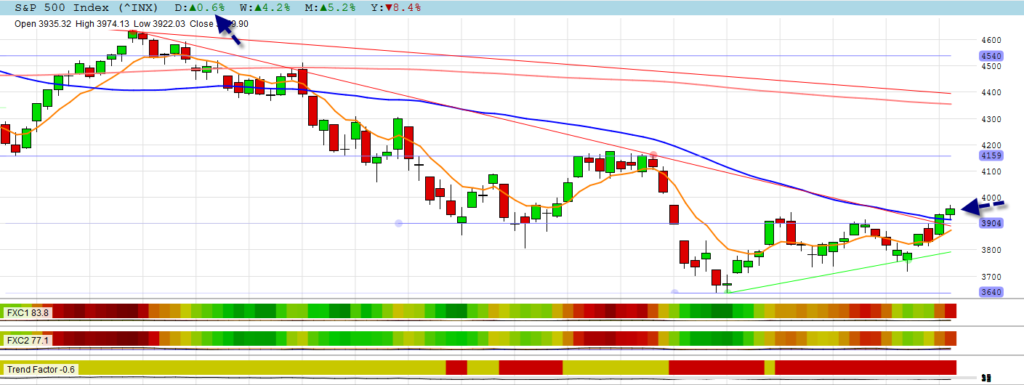Click the 3640 price level label
Screen dimensions: 1024x385
coord(992,292)
